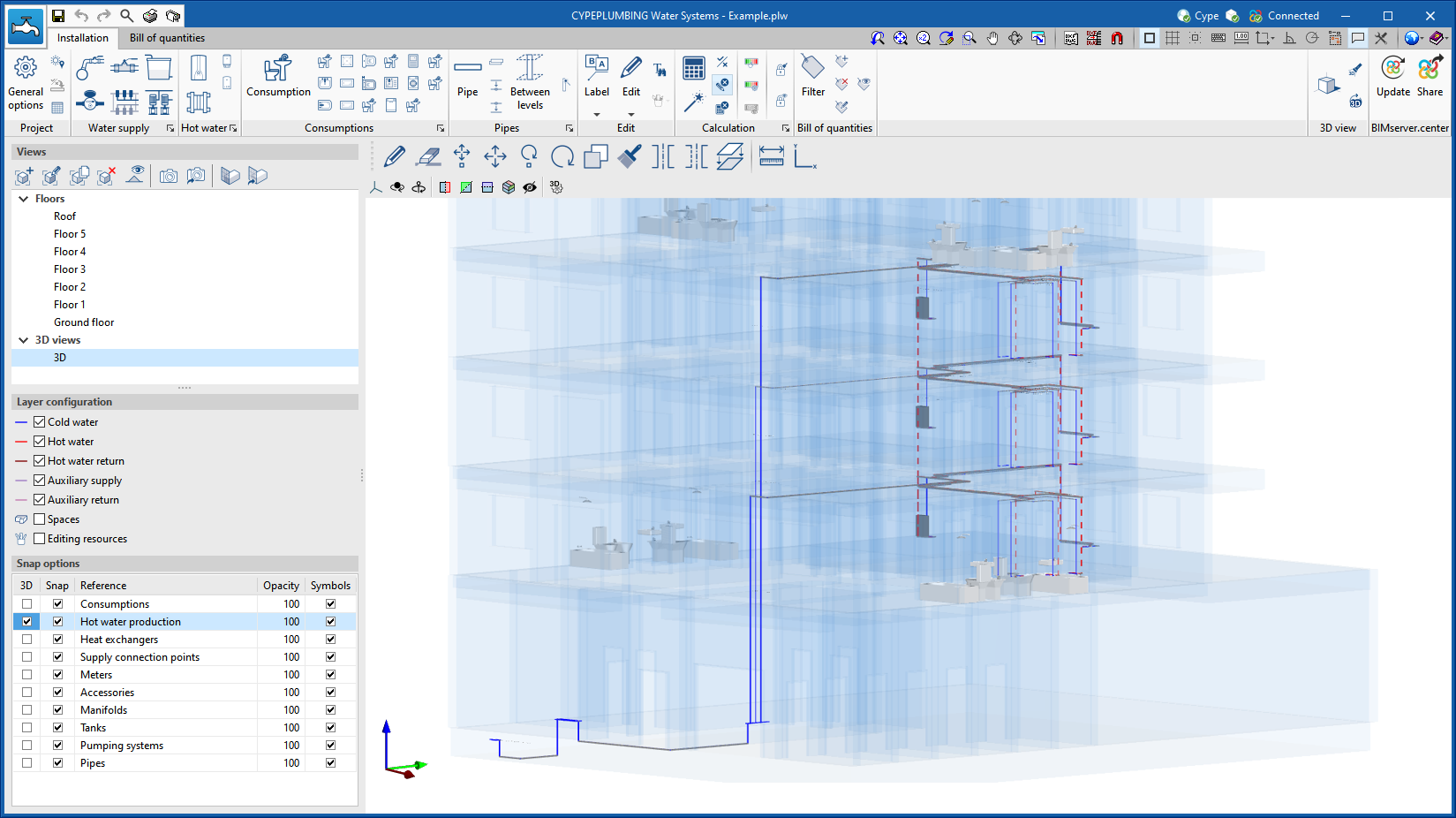The image size is (1456, 818).
Task: Open the Label tool
Action: (x=597, y=76)
